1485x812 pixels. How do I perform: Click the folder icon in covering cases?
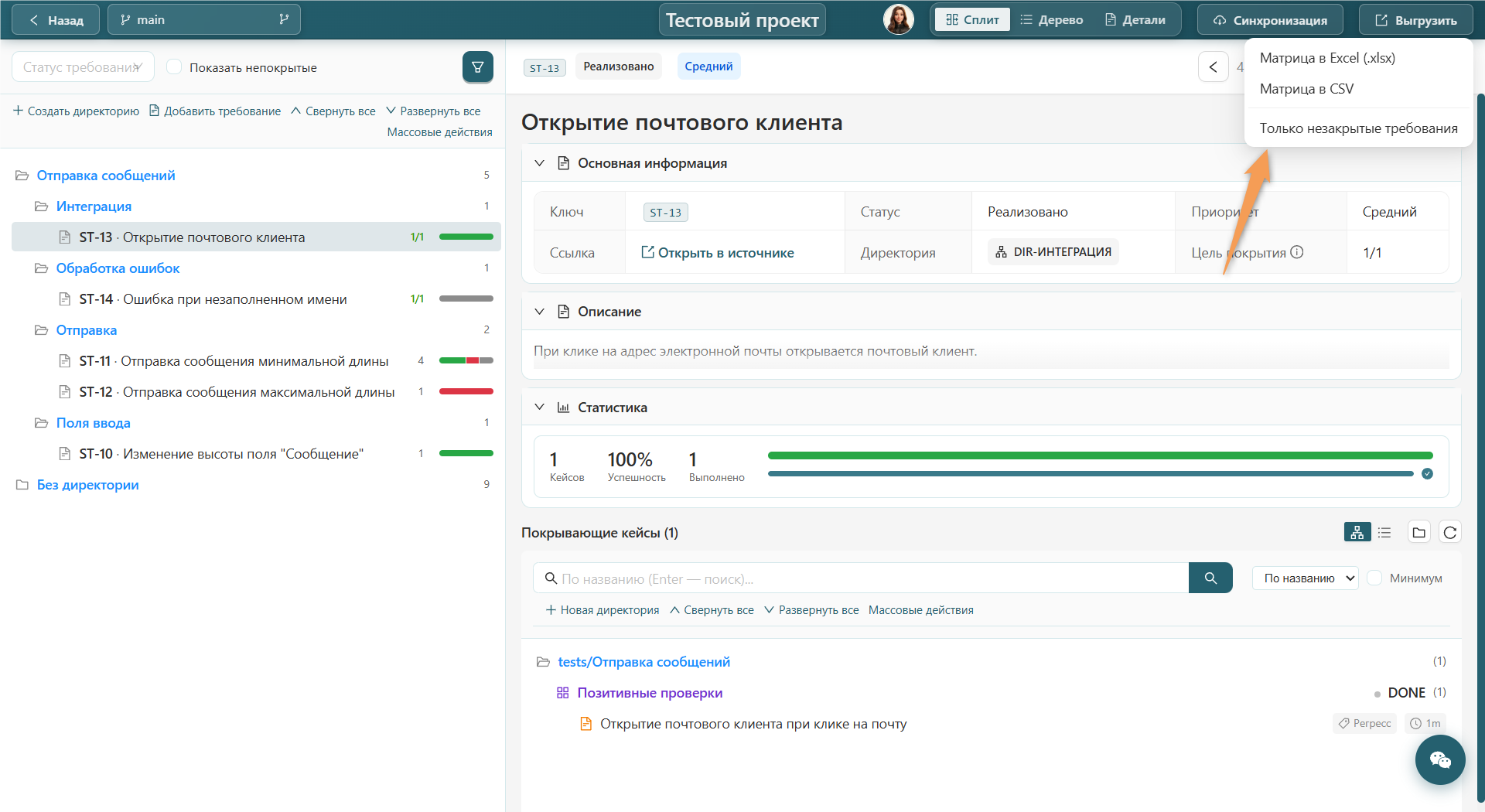[x=1418, y=532]
